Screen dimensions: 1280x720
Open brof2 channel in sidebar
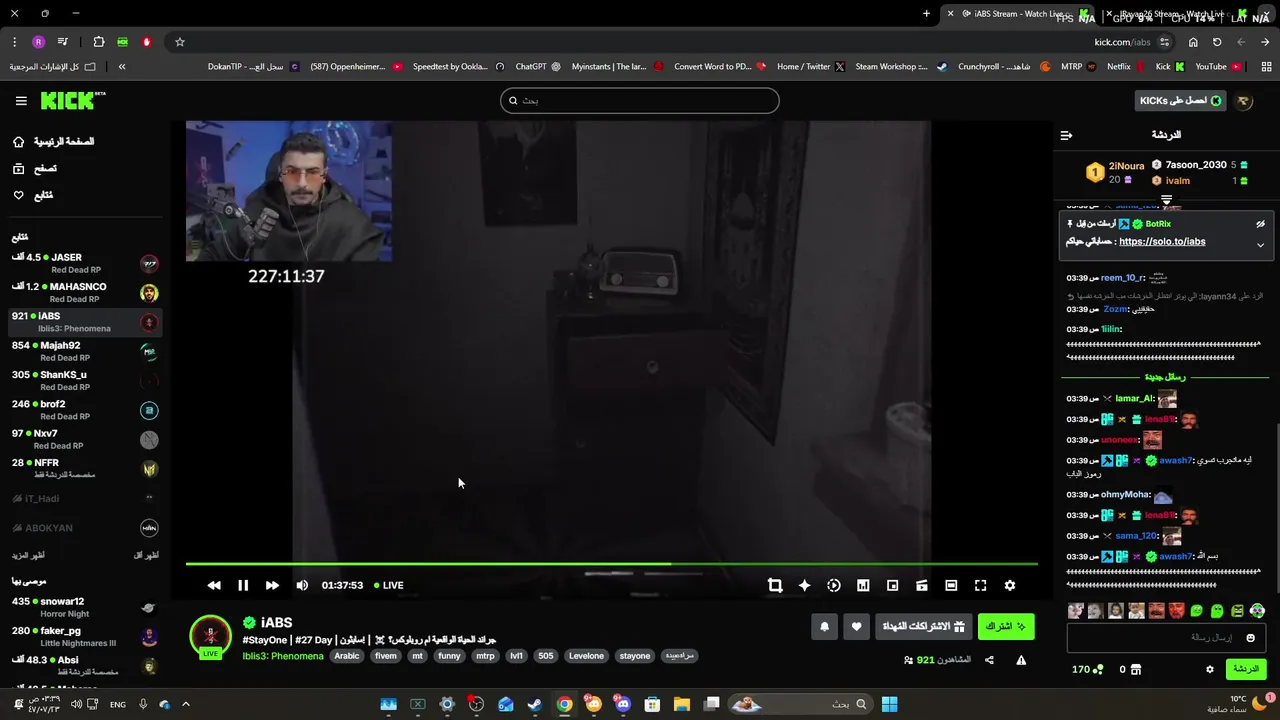point(84,410)
